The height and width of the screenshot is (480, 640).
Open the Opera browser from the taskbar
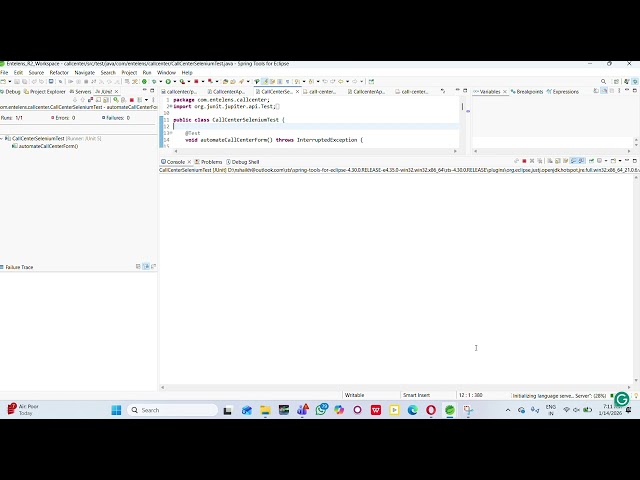pyautogui.click(x=431, y=410)
